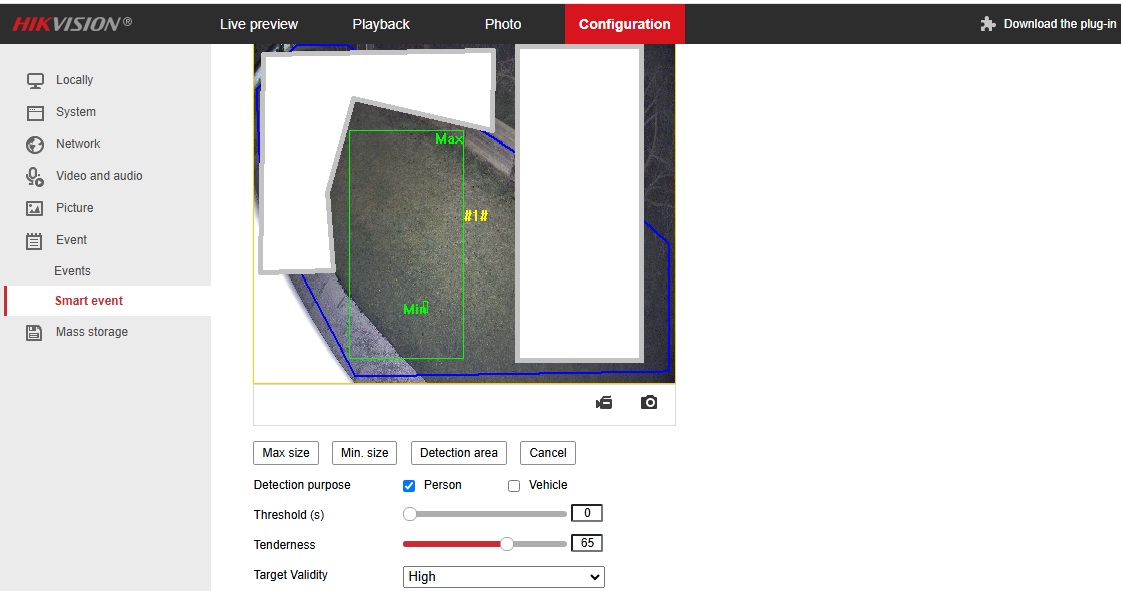Collapse the Event section in sidebar
1121x591 pixels.
70,240
